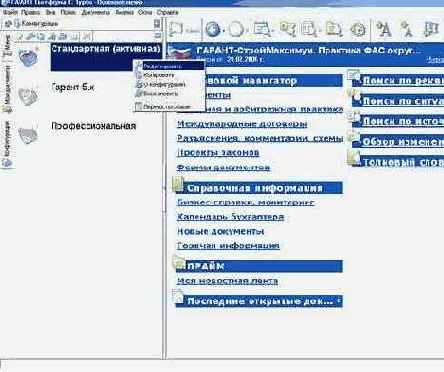Expand the Последние открытые док... section arrow
Screen dimensions: 444x372
(x=338, y=301)
